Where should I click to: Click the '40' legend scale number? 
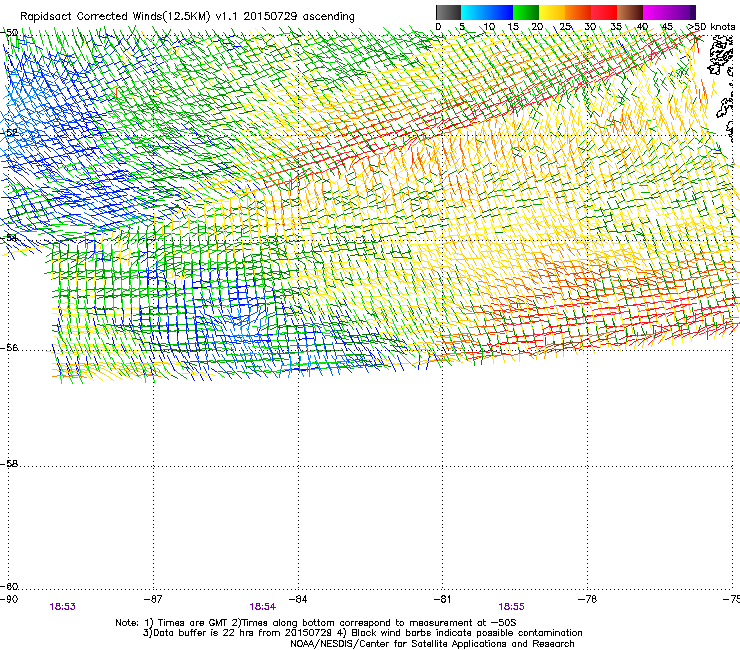(642, 26)
